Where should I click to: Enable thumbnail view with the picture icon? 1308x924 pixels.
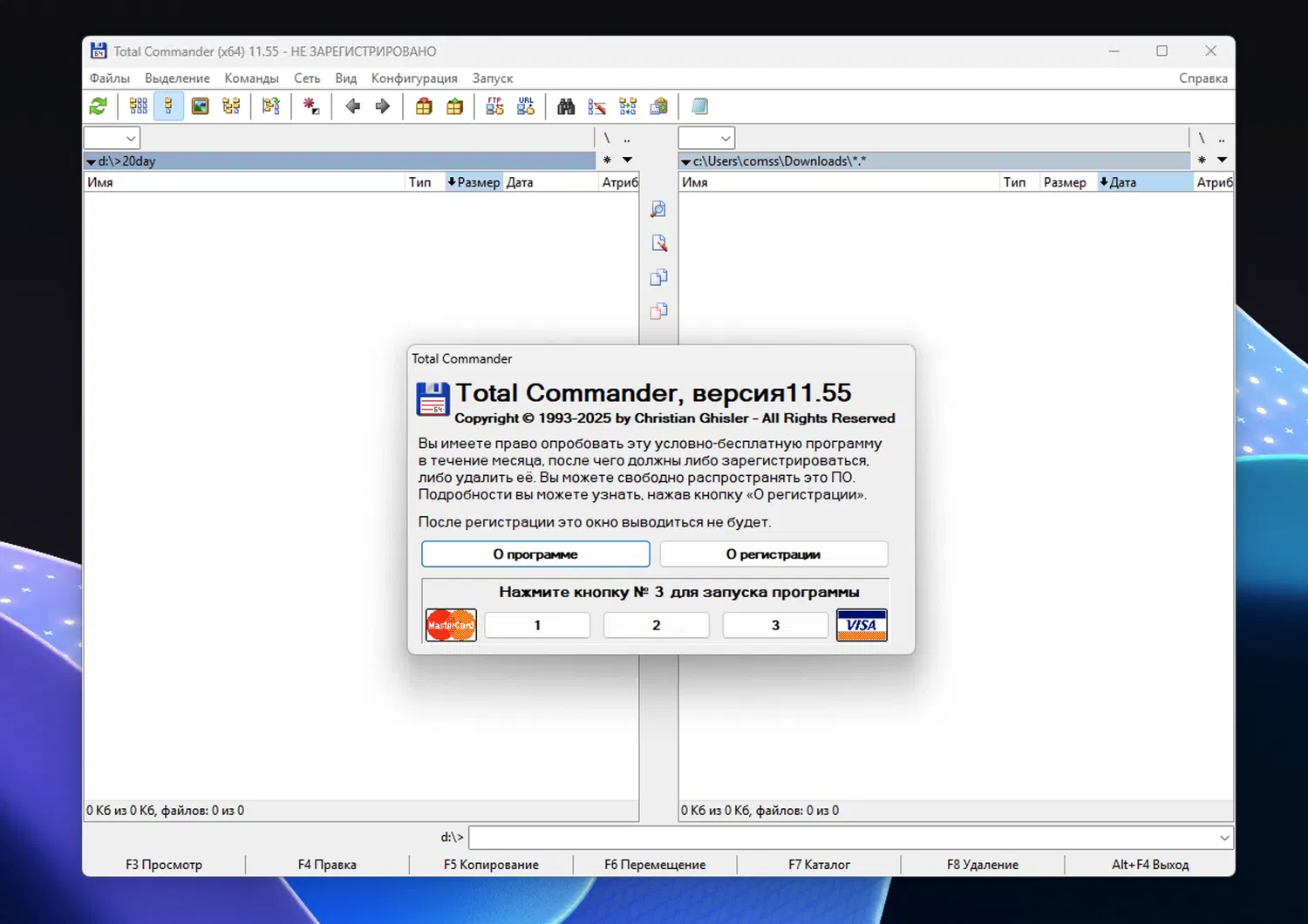coord(200,106)
